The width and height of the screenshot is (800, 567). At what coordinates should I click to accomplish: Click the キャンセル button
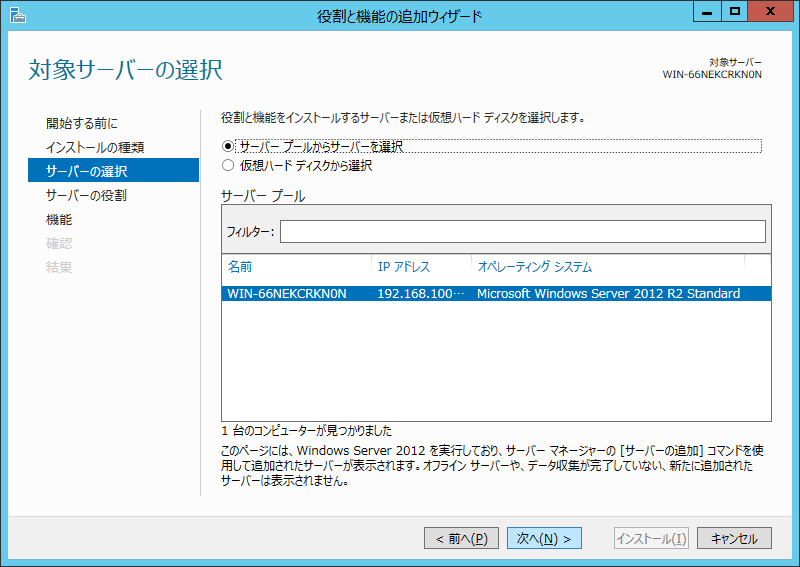pos(734,538)
